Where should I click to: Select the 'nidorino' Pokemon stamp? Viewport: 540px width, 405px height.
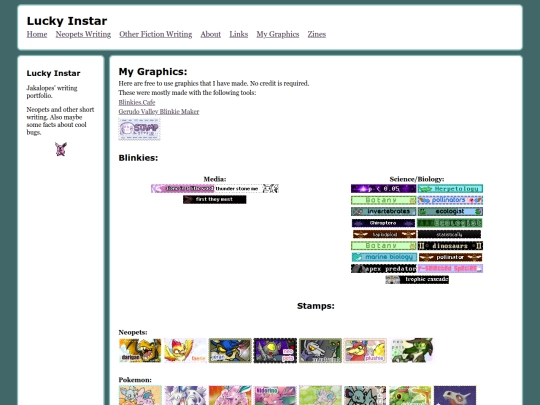click(x=275, y=395)
